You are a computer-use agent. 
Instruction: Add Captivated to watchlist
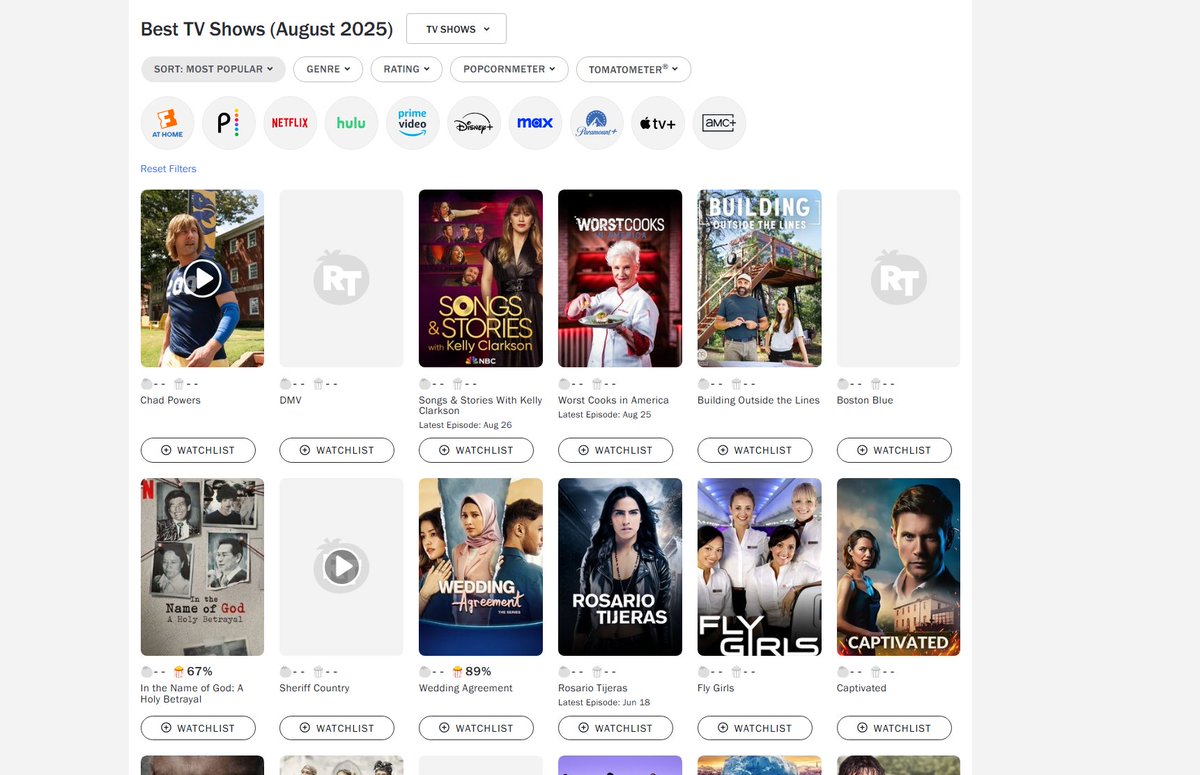[x=894, y=728]
